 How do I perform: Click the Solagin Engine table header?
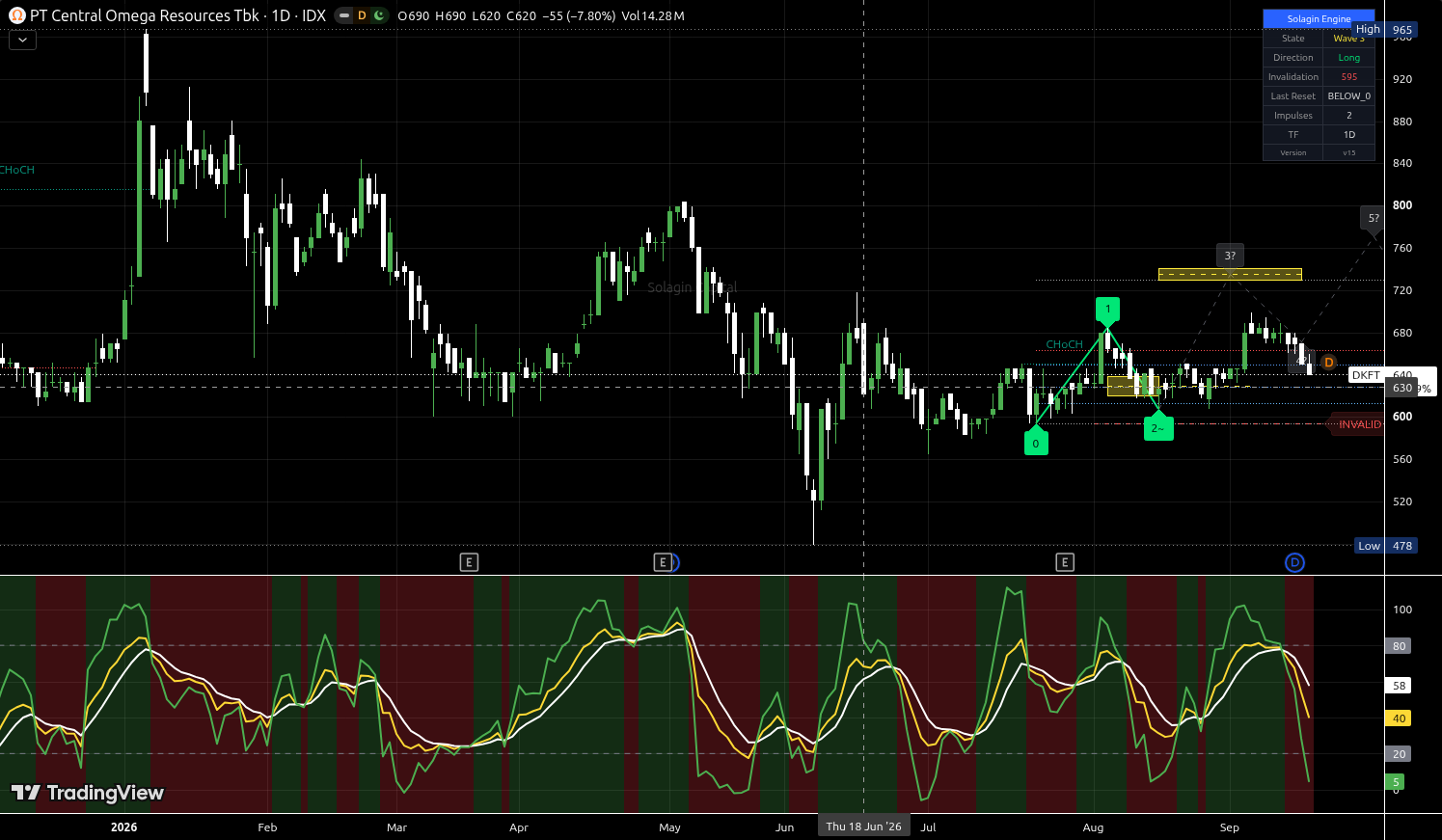1319,18
